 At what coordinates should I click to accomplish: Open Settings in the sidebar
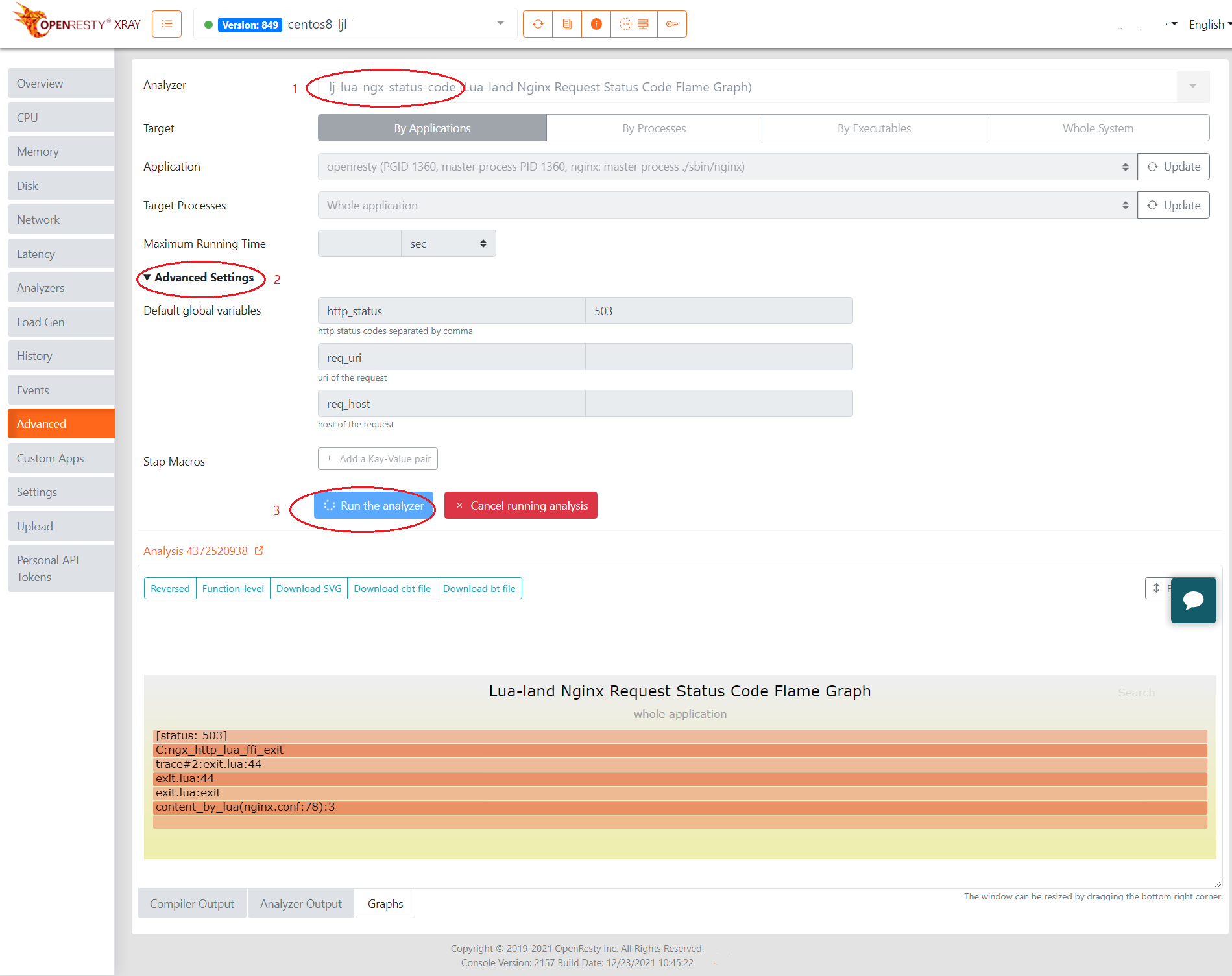(x=61, y=492)
